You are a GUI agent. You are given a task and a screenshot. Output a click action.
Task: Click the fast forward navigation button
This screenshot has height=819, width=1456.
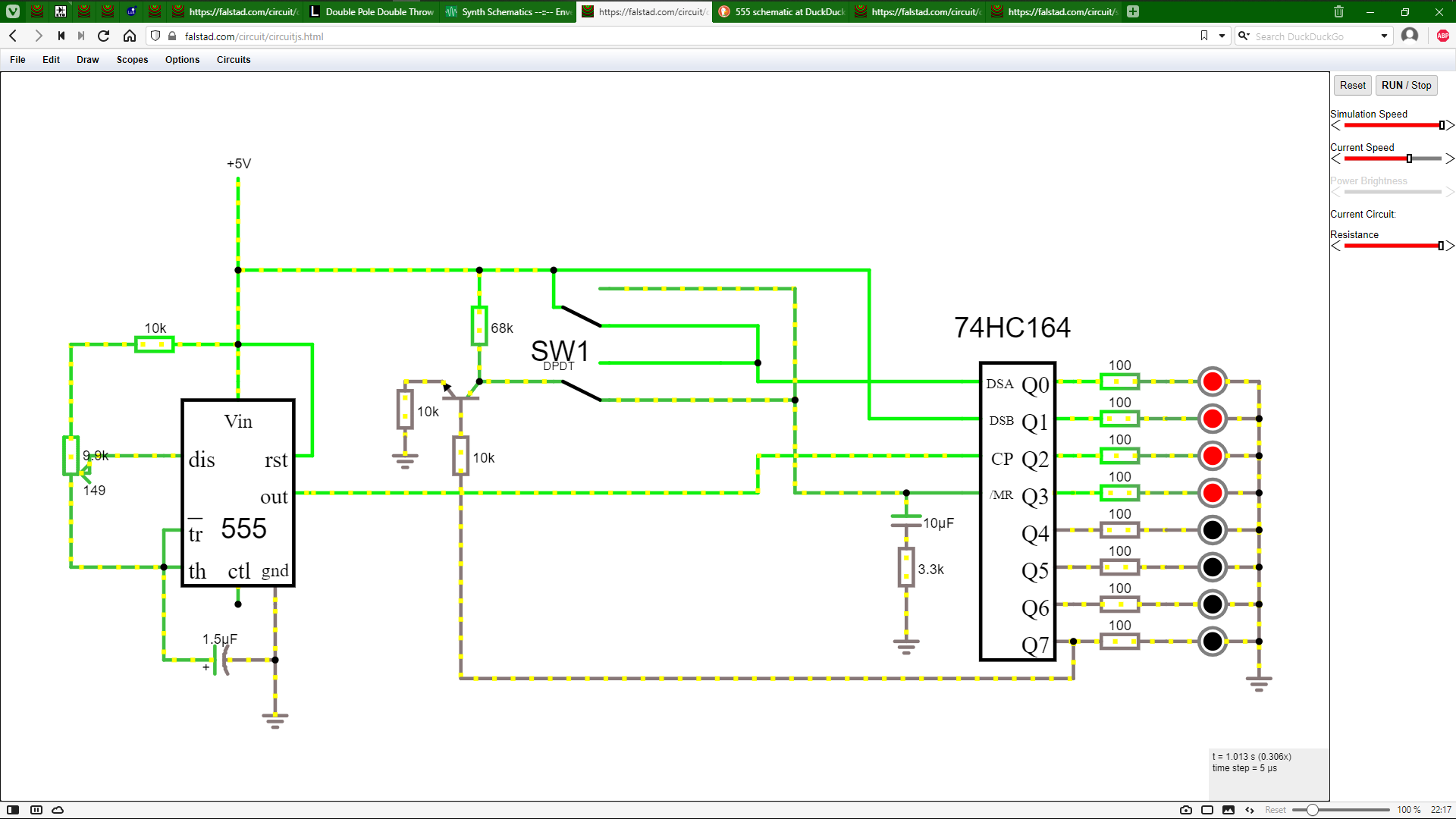[81, 36]
